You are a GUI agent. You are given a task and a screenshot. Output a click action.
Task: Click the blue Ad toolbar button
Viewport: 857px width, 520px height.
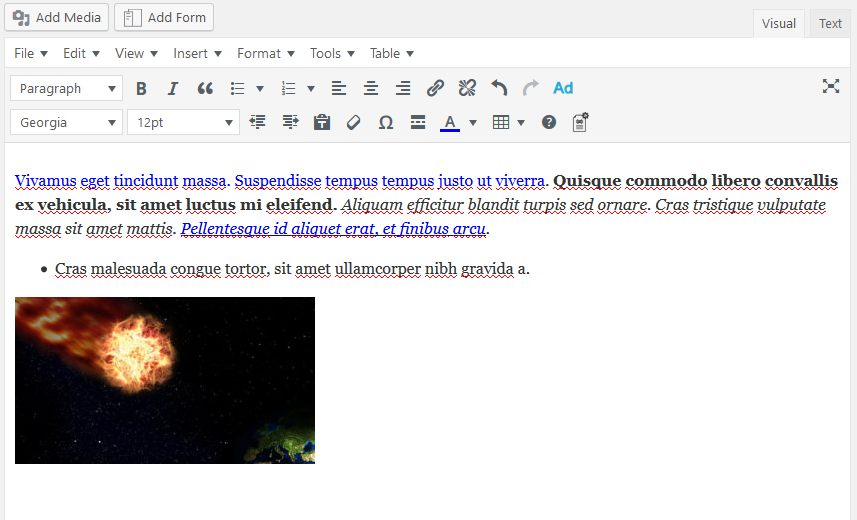pos(563,88)
